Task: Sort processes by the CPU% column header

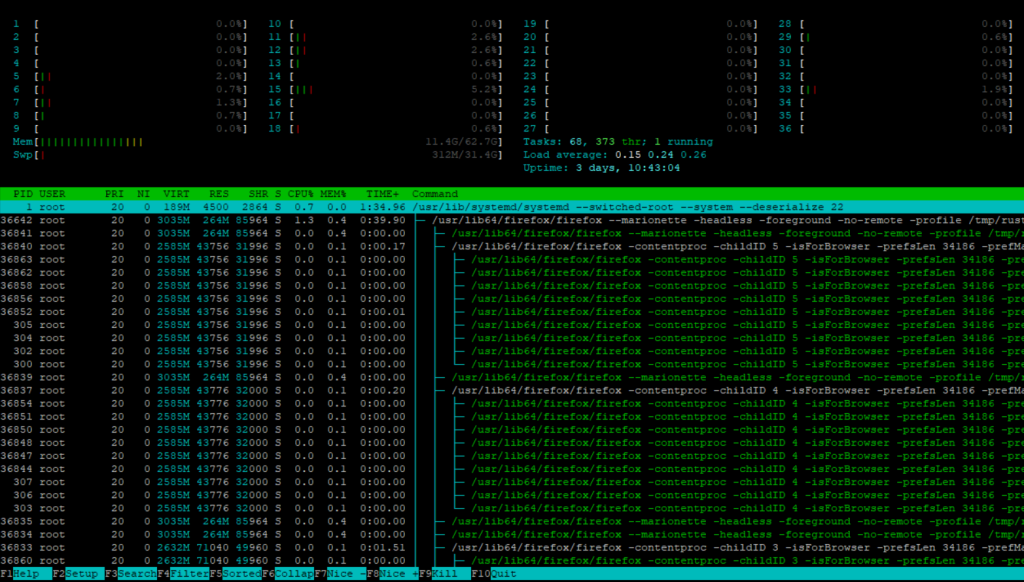Action: pyautogui.click(x=302, y=194)
